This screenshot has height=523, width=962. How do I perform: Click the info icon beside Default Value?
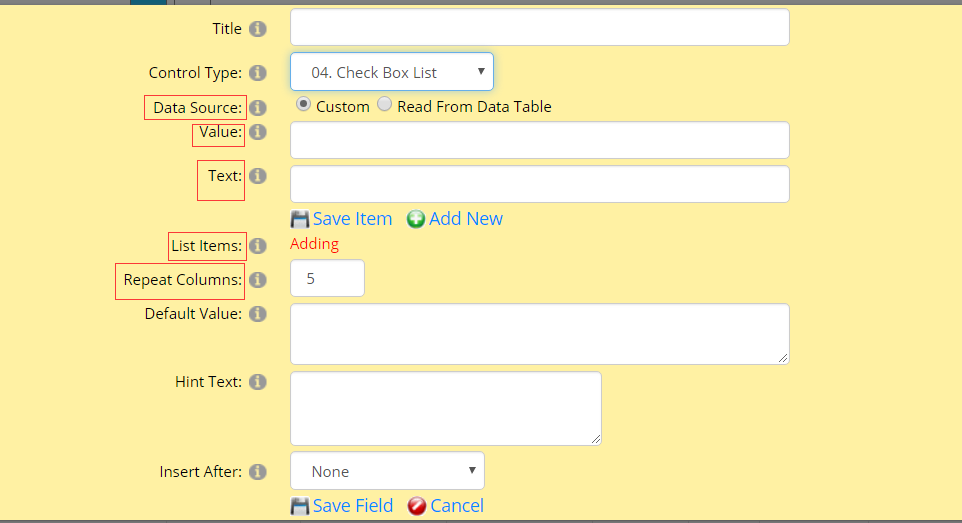tap(258, 314)
